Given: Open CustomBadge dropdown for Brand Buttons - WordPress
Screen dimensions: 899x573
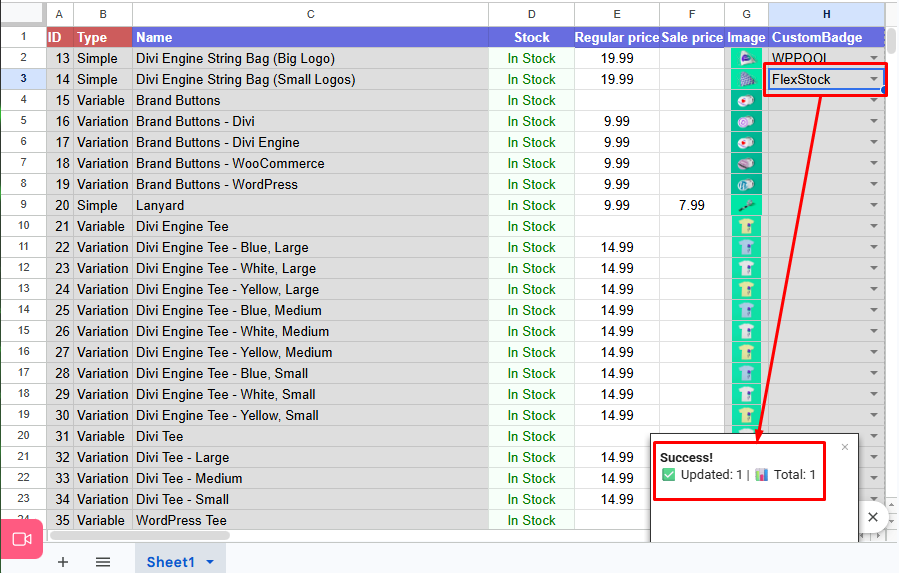Looking at the screenshot, I should (x=874, y=184).
